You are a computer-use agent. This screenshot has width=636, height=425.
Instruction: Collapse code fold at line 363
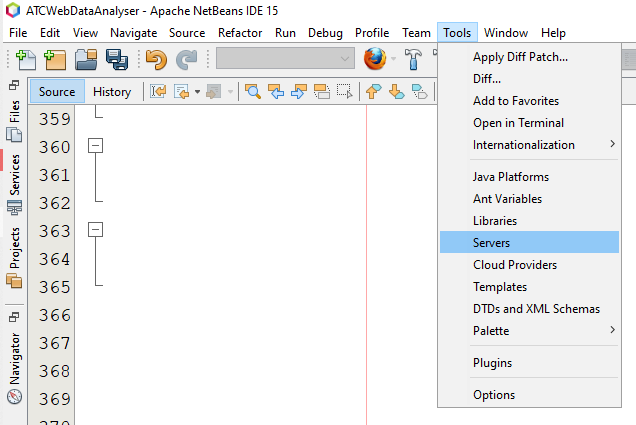point(95,230)
